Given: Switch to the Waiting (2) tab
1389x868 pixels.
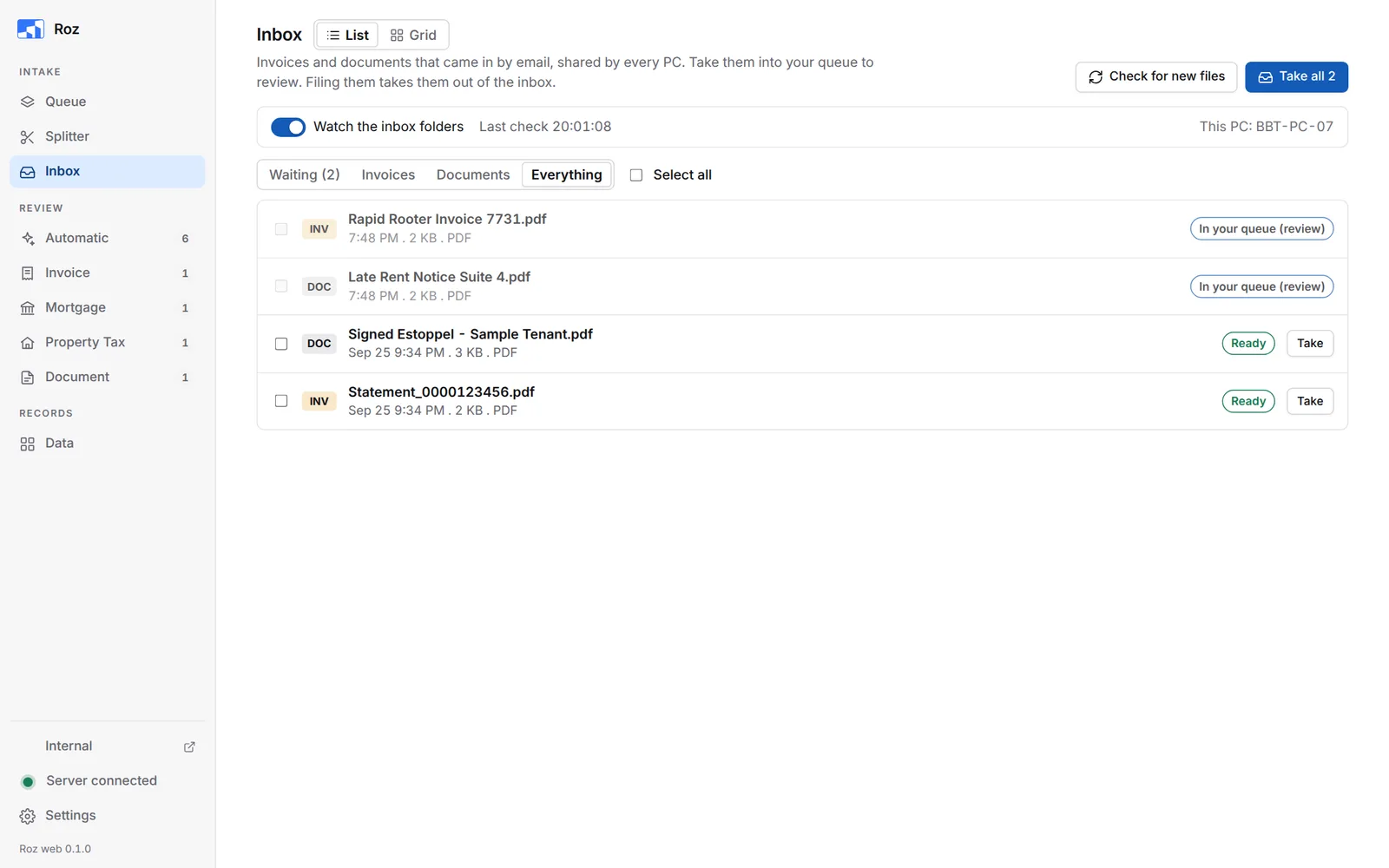Looking at the screenshot, I should (305, 174).
